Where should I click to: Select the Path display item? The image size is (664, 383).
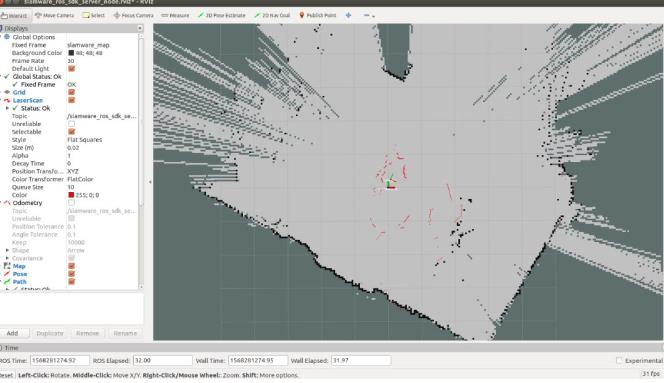pyautogui.click(x=19, y=282)
